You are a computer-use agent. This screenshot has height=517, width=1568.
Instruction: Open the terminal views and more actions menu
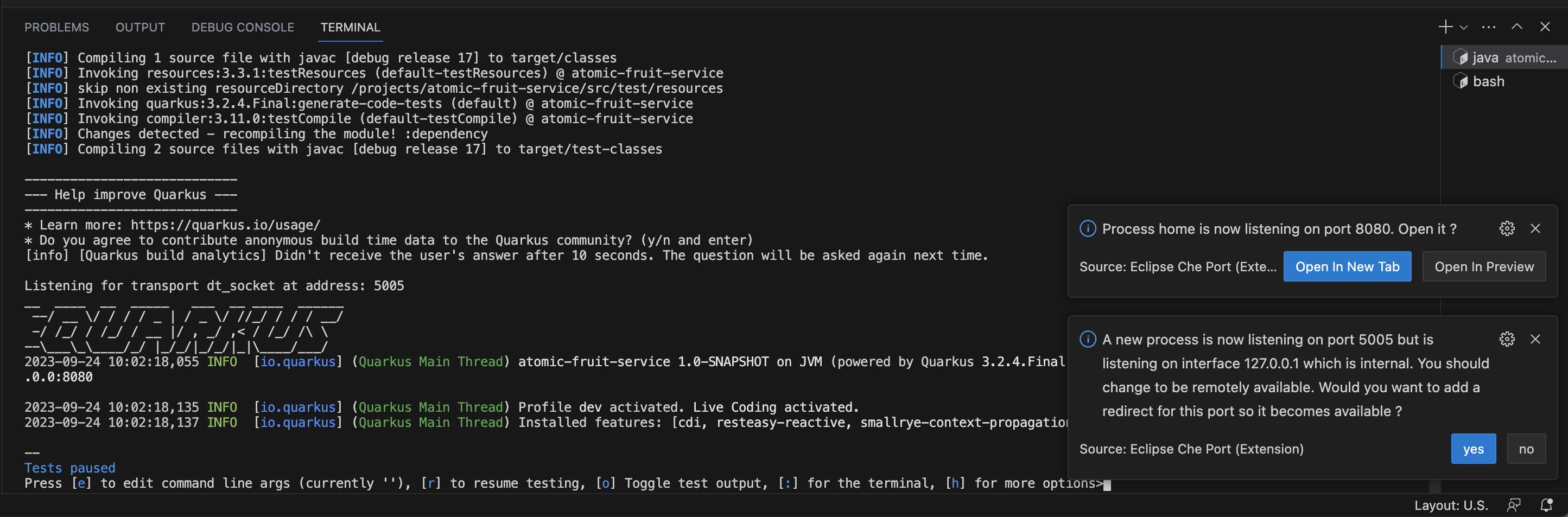pyautogui.click(x=1488, y=27)
